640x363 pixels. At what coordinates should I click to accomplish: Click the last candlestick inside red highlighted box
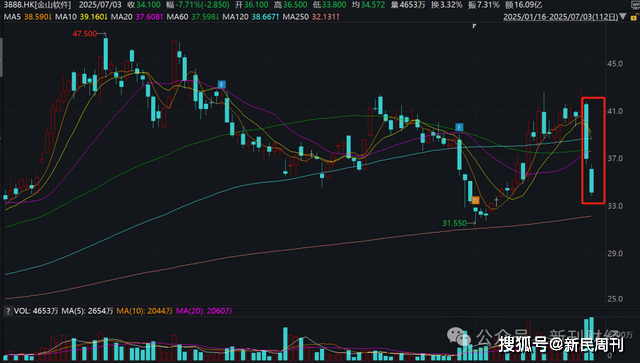591,180
